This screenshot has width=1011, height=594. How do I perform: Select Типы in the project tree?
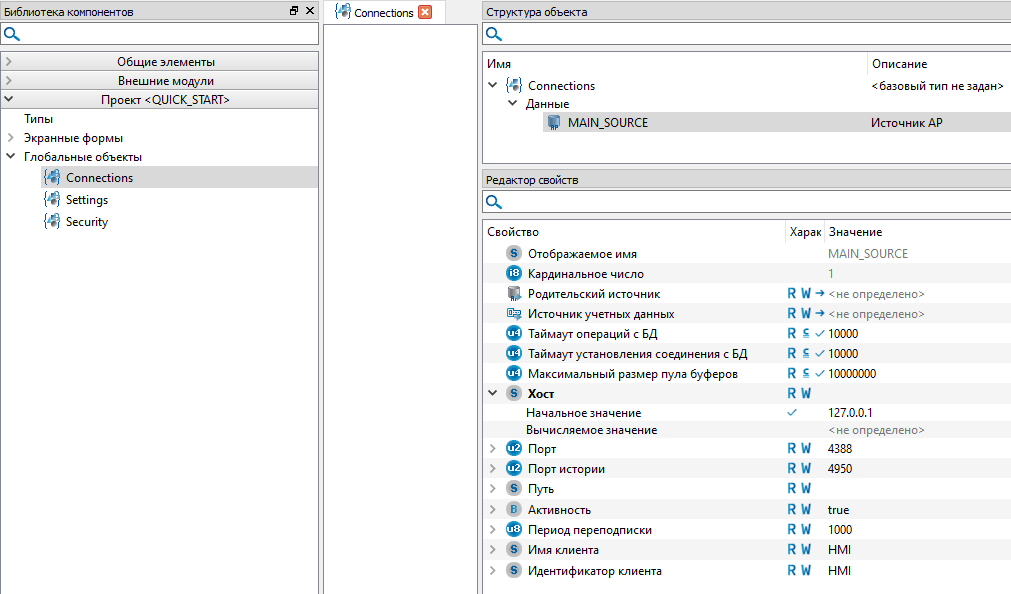[38, 119]
